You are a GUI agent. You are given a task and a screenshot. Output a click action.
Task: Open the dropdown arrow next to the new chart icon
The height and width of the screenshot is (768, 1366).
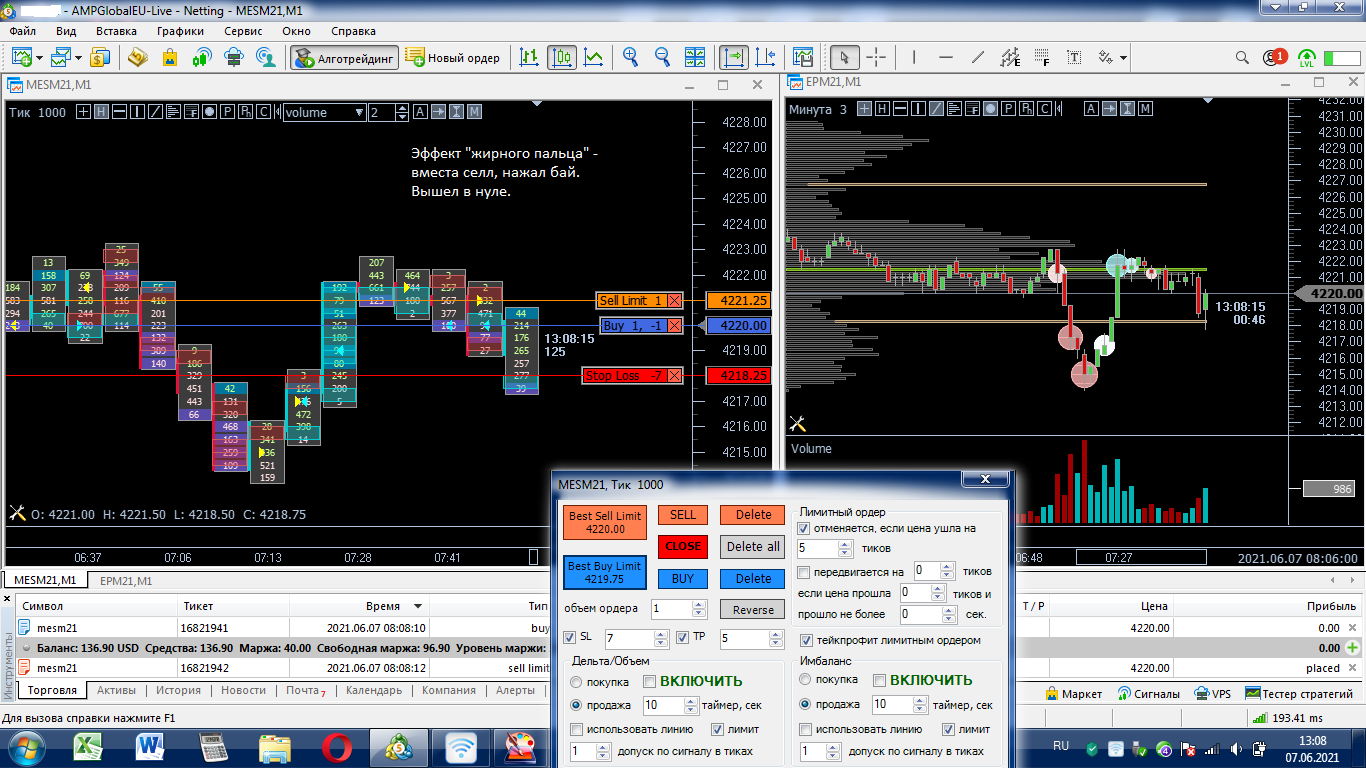click(x=39, y=58)
